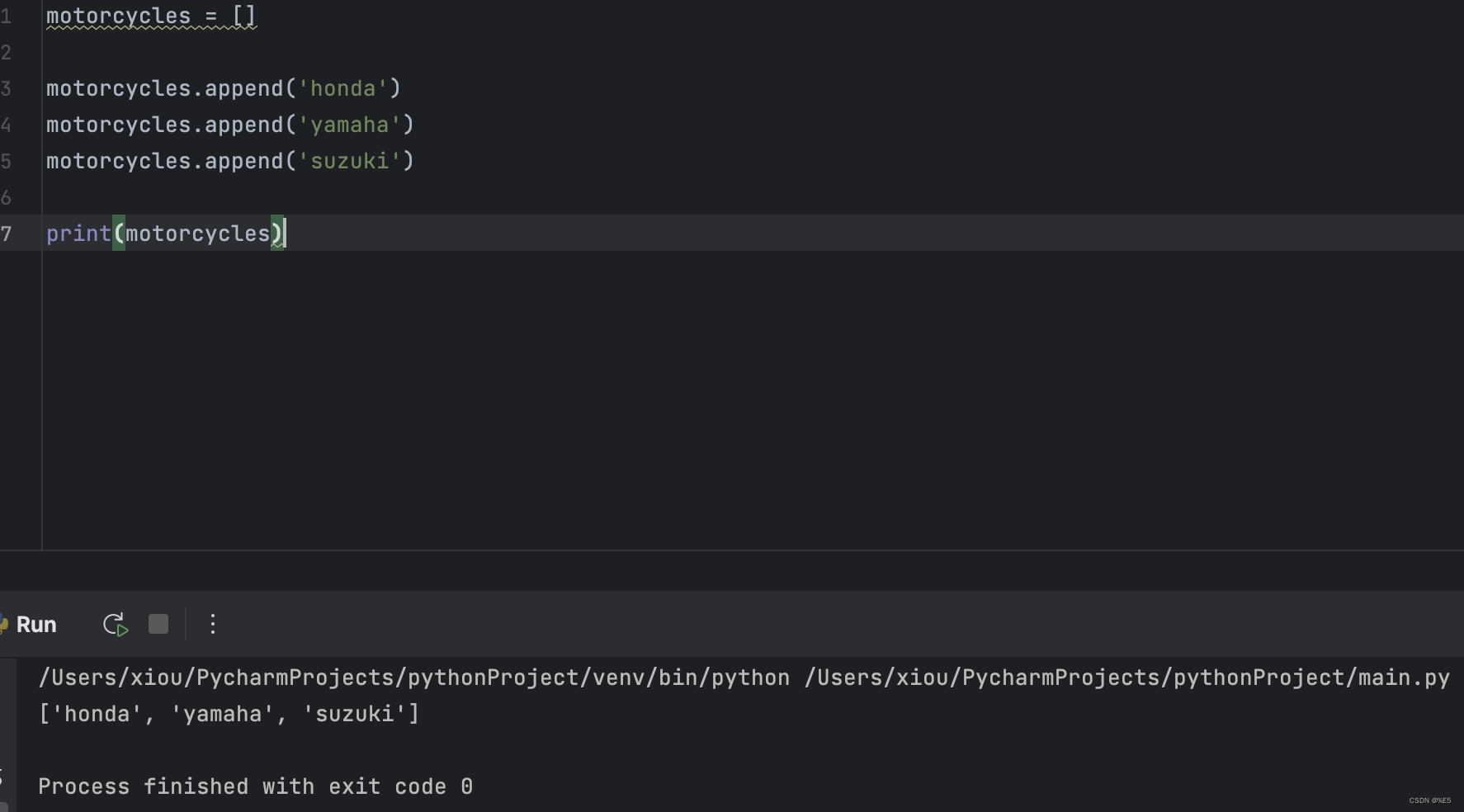
Task: Click the append method on line 4
Action: pos(244,125)
